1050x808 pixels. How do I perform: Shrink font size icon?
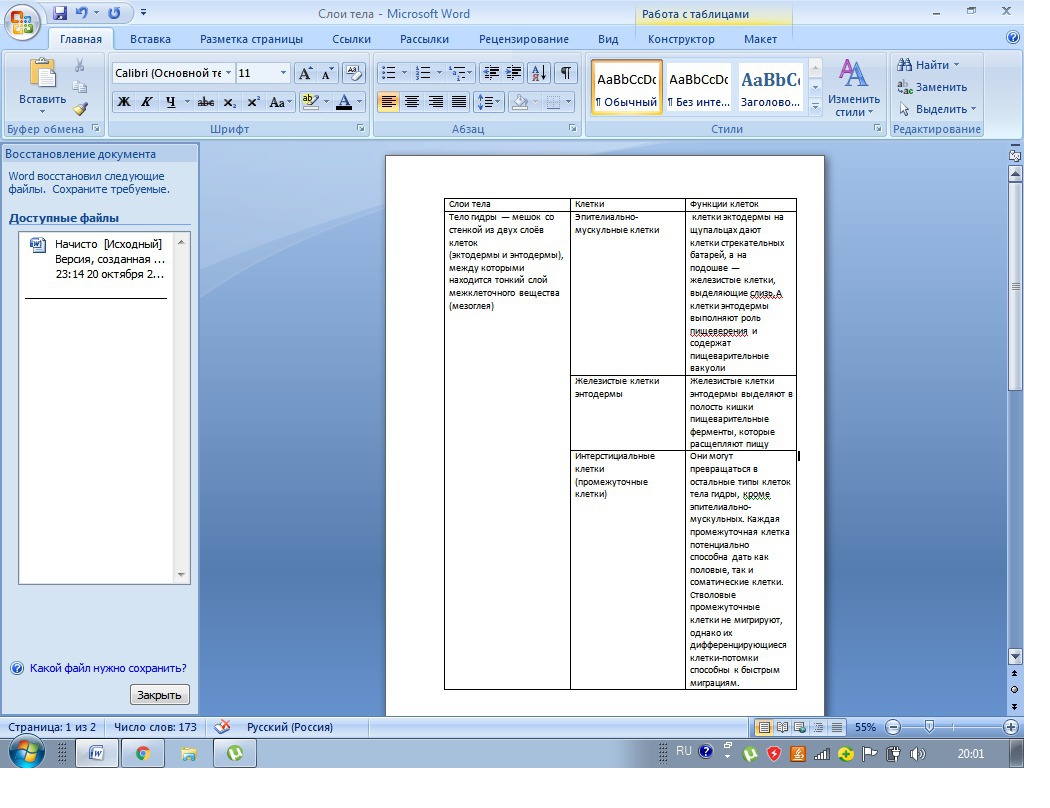tap(327, 74)
